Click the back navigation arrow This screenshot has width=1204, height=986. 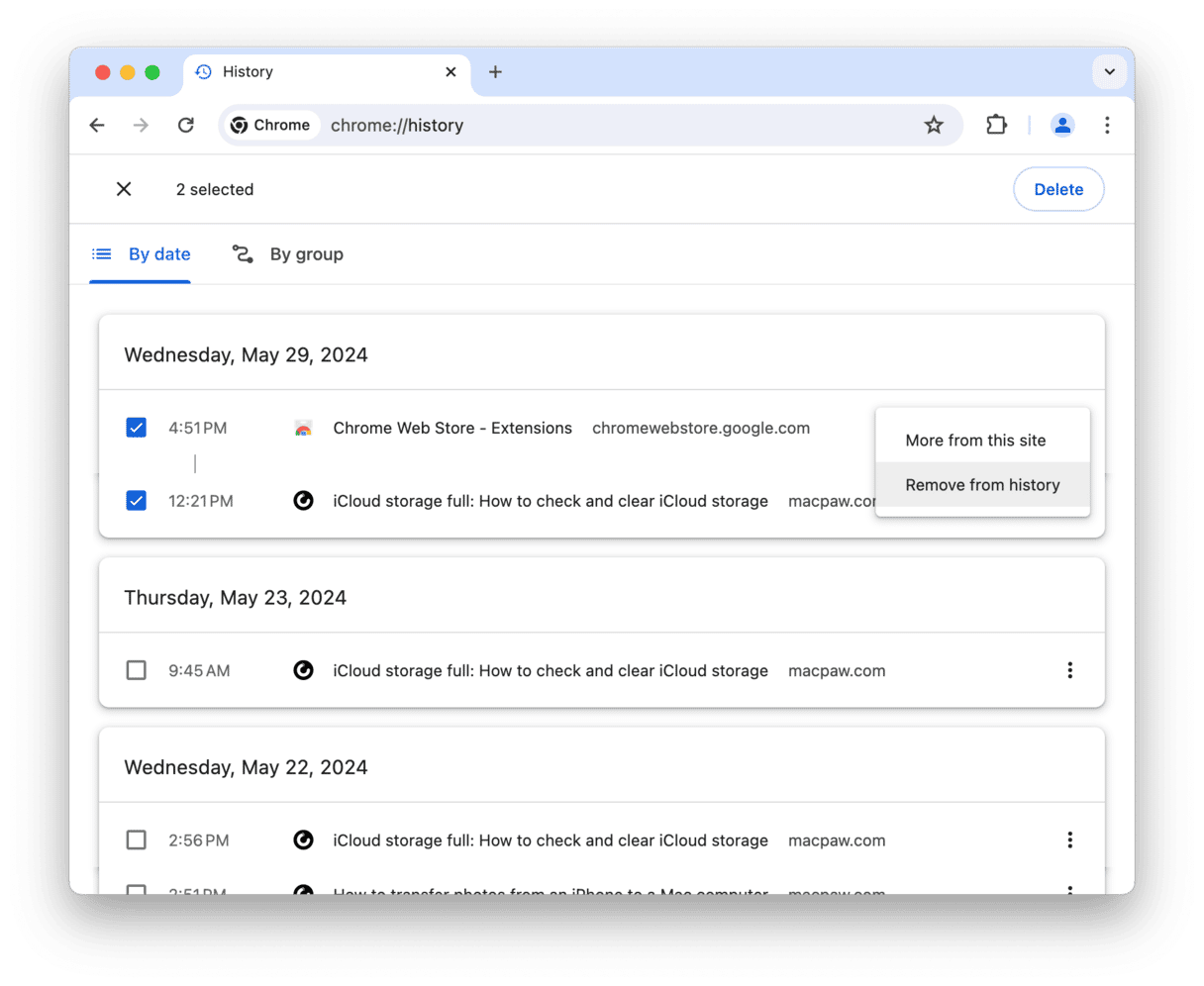[x=97, y=125]
